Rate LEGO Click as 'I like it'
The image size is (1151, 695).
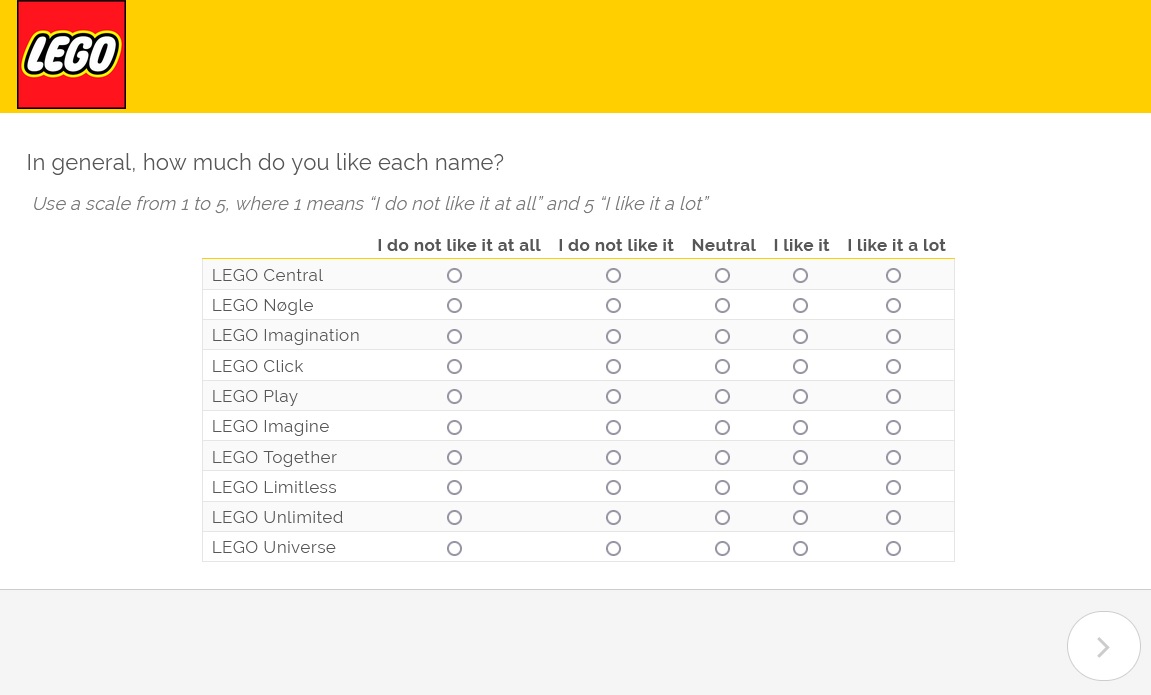coord(800,366)
